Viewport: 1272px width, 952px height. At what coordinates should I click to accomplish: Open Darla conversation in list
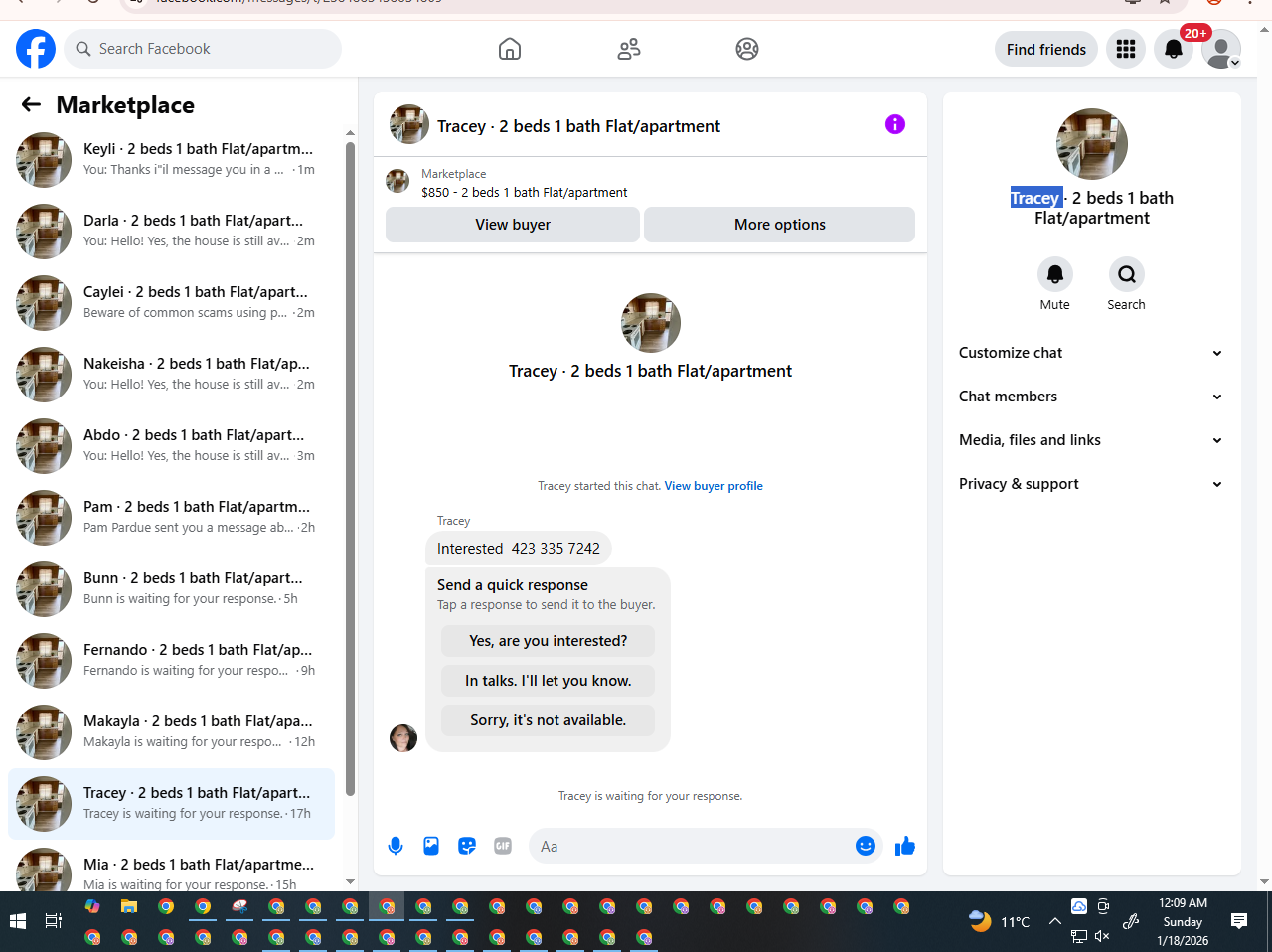coord(171,232)
